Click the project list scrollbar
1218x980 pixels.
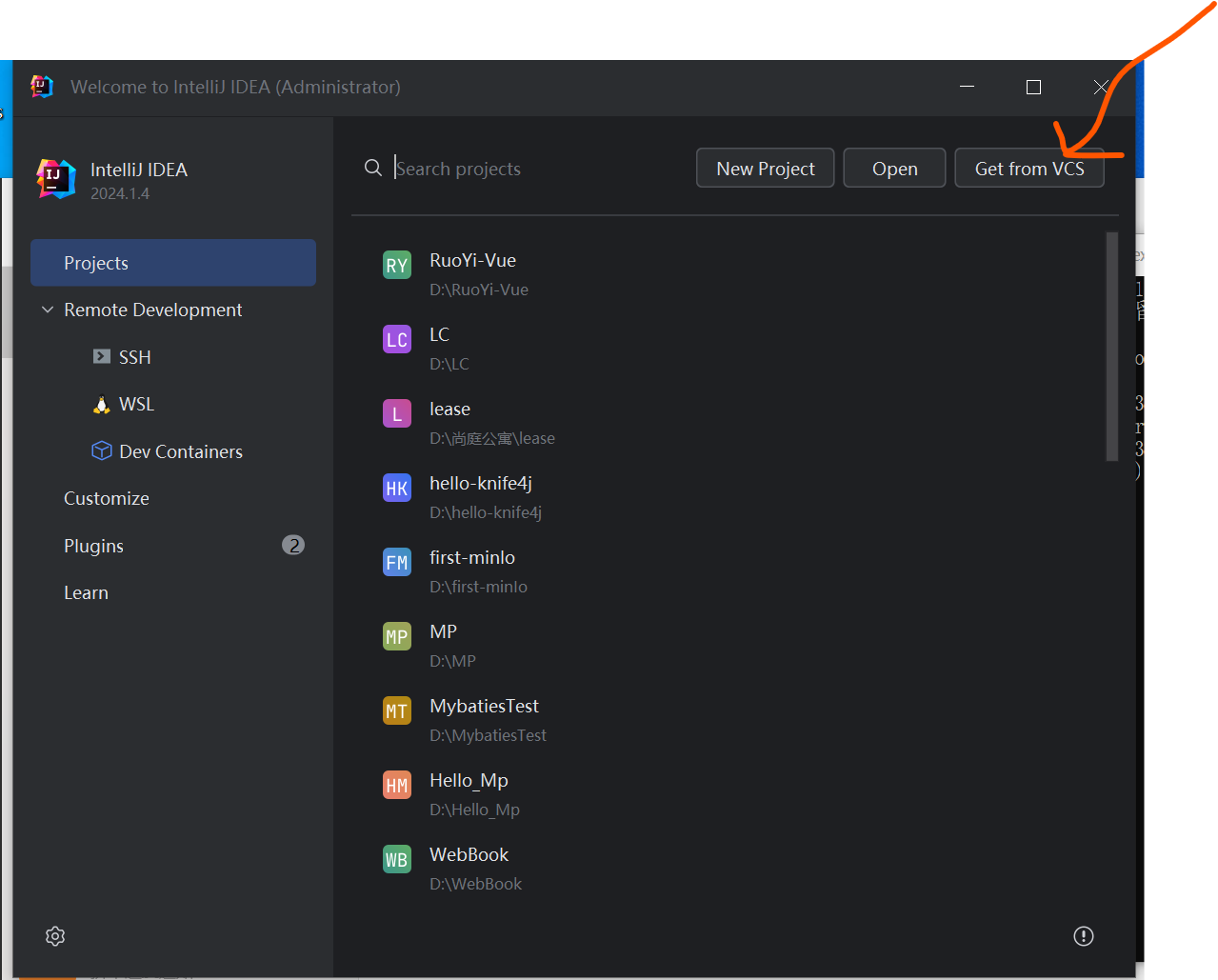(1111, 347)
